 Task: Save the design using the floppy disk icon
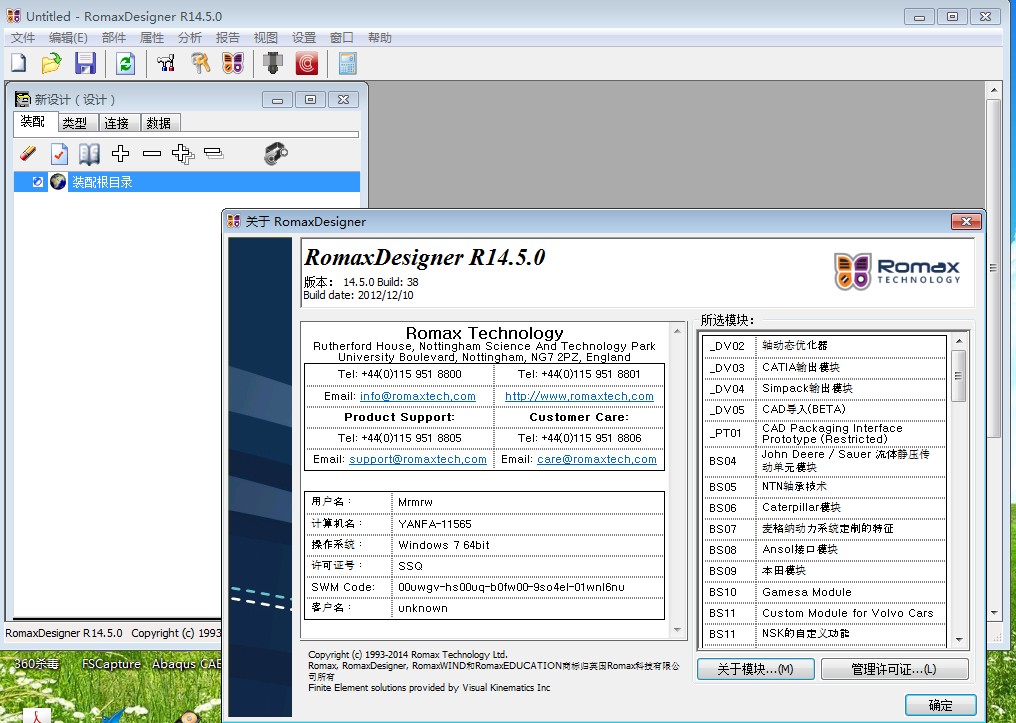pos(85,63)
